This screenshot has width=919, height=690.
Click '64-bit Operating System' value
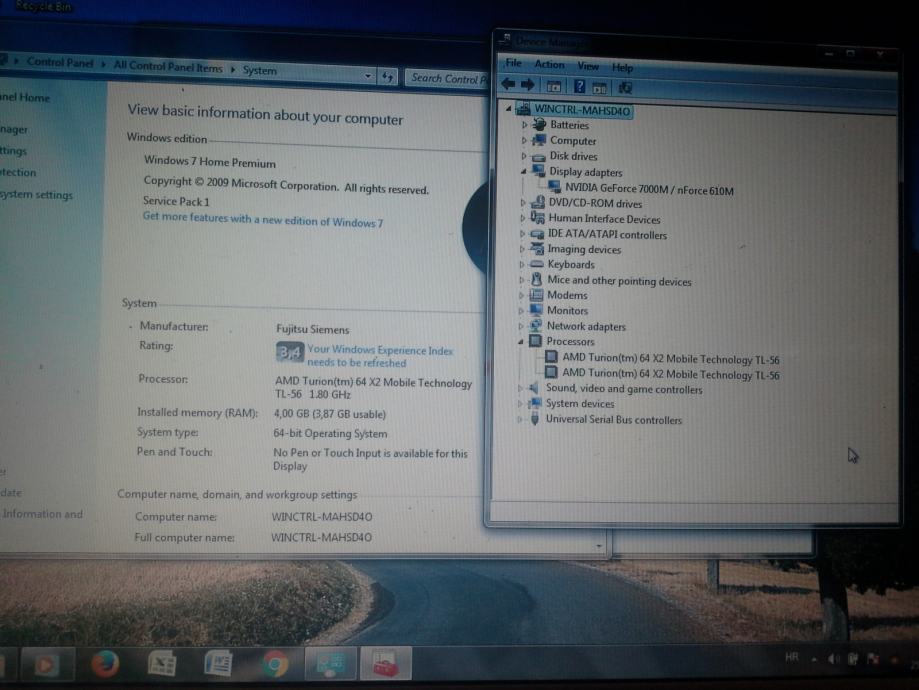tap(330, 433)
